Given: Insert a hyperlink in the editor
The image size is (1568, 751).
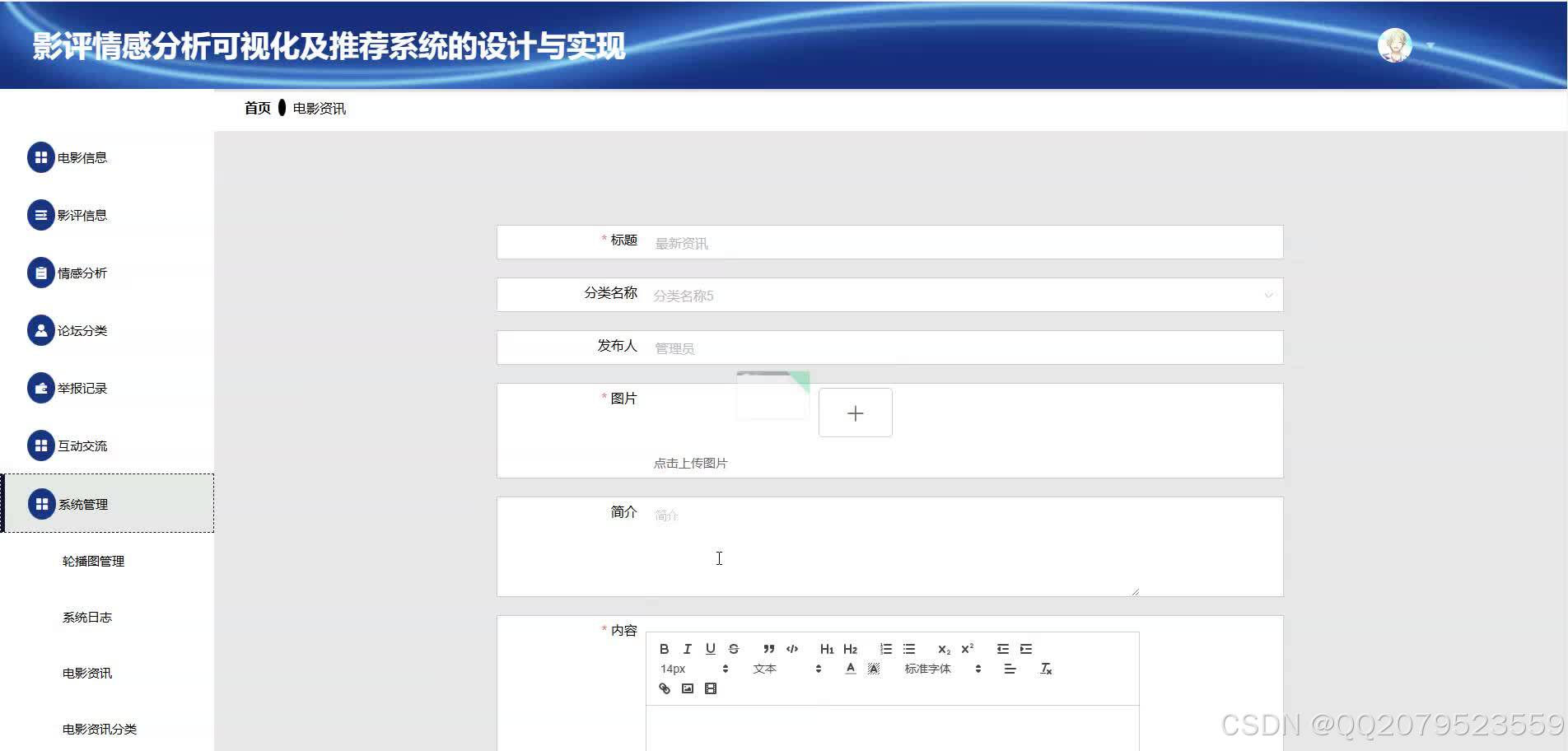Looking at the screenshot, I should coord(665,688).
